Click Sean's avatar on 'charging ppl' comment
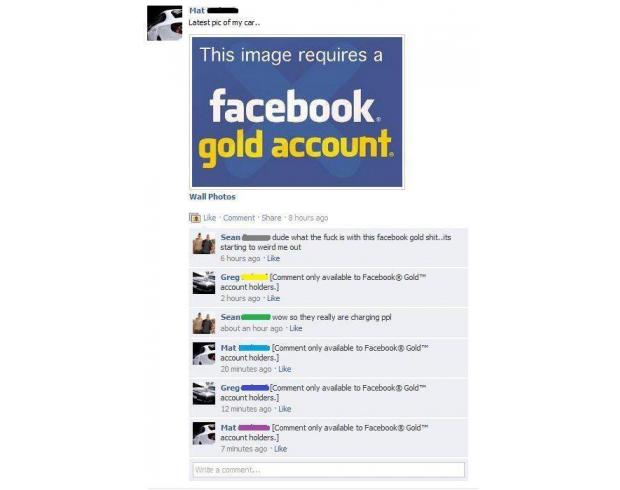 204,323
